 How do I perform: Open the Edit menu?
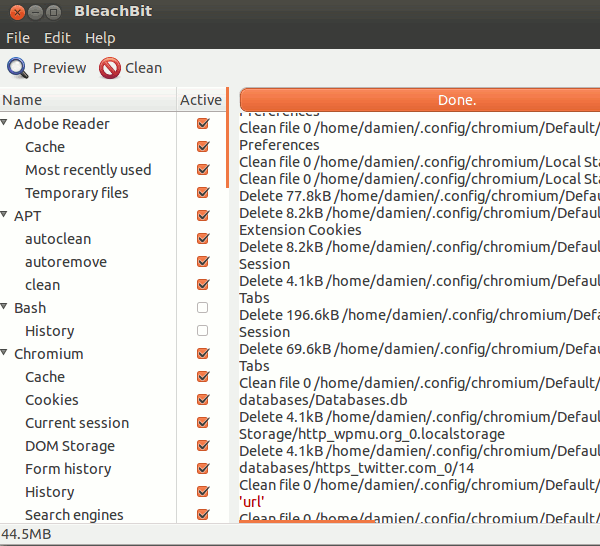tap(57, 38)
